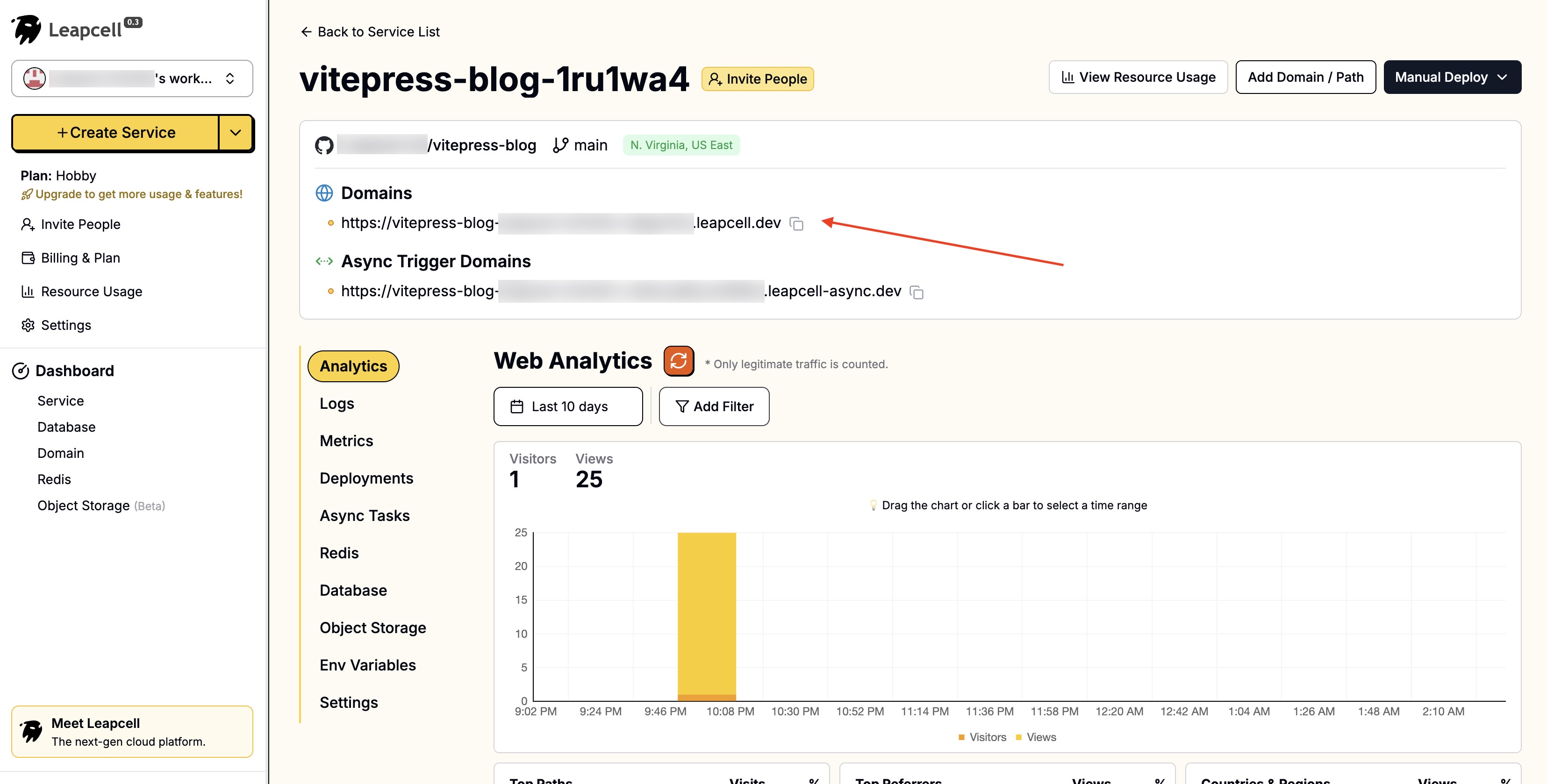
Task: Open the workspace switcher dropdown
Action: 132,78
